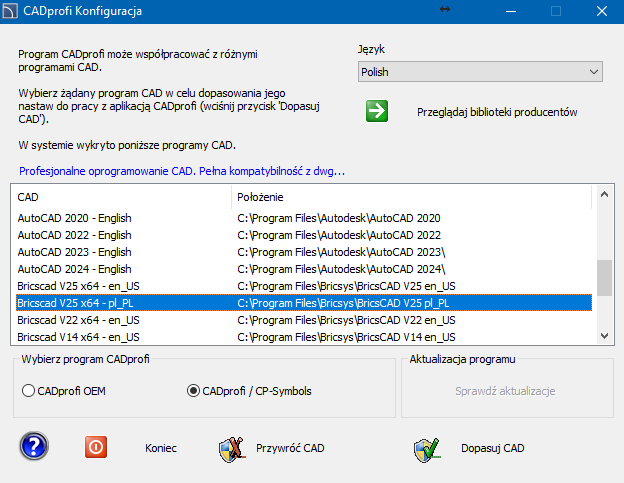Image resolution: width=624 pixels, height=483 pixels.
Task: Click the red power Koniec icon
Action: pyautogui.click(x=96, y=447)
